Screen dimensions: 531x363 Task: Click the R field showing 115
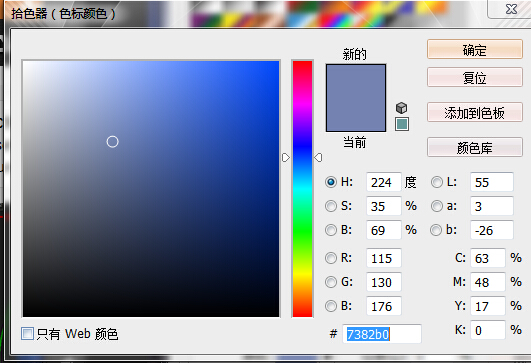pyautogui.click(x=384, y=258)
